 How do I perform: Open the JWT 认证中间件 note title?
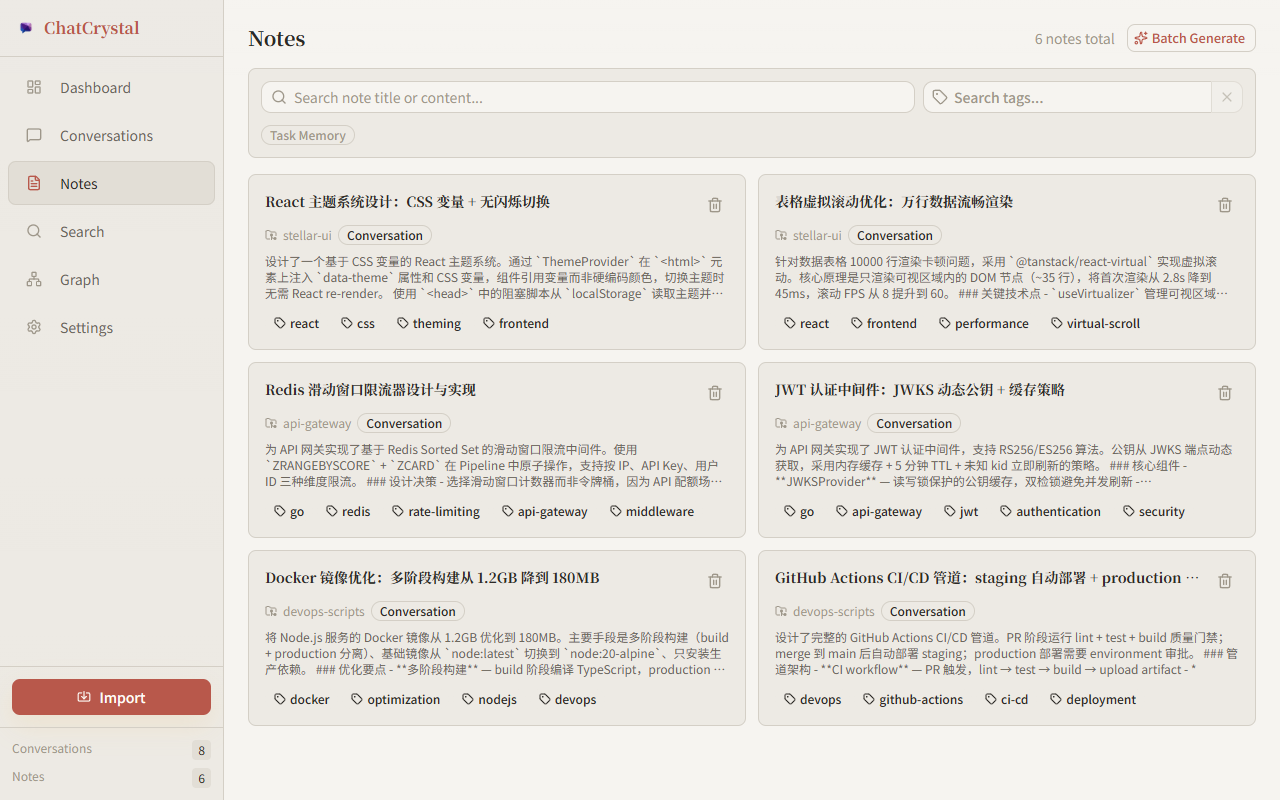coord(920,390)
